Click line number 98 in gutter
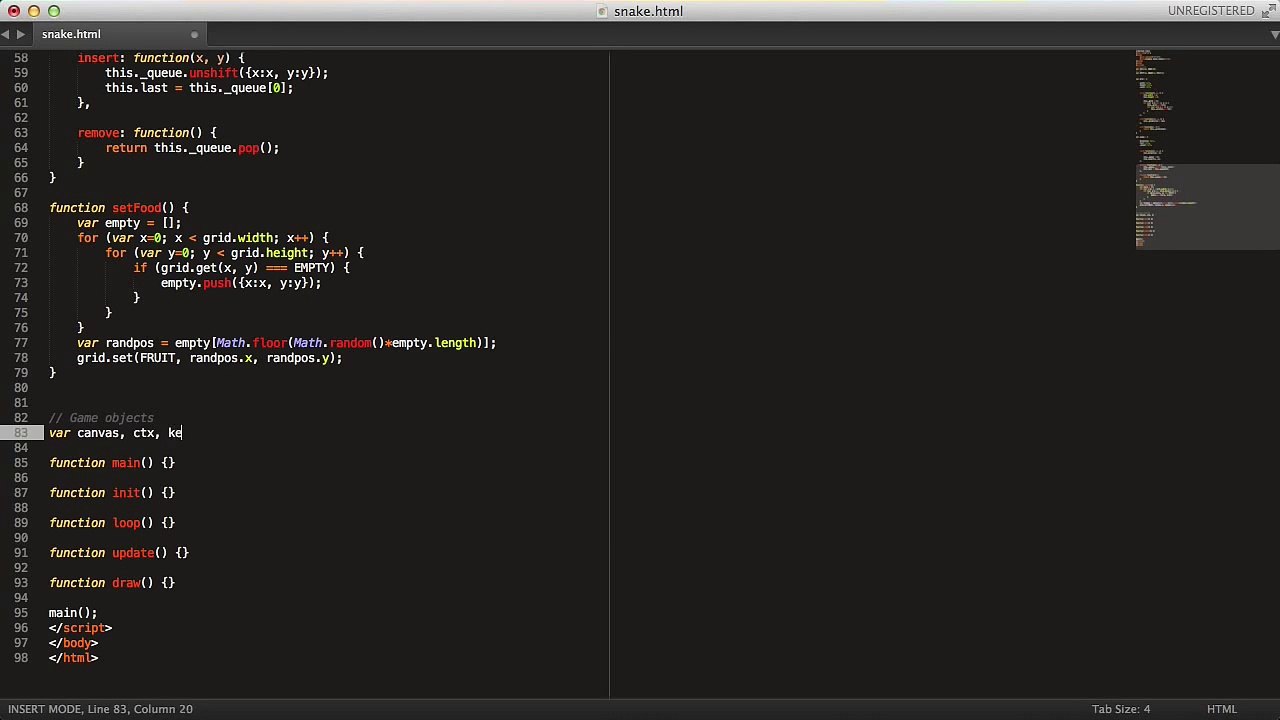1280x720 pixels. pos(21,658)
